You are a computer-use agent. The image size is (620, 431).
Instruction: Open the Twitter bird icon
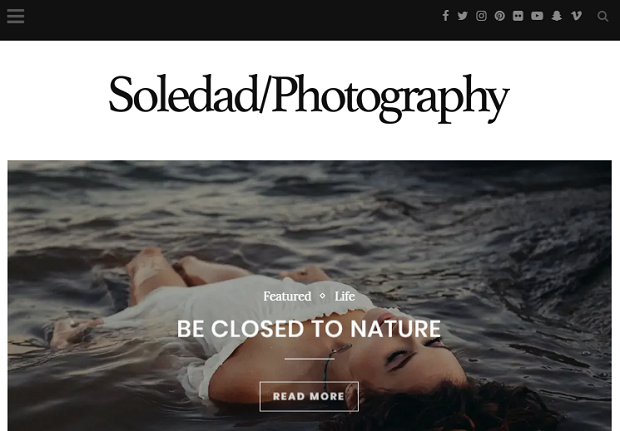click(x=463, y=16)
